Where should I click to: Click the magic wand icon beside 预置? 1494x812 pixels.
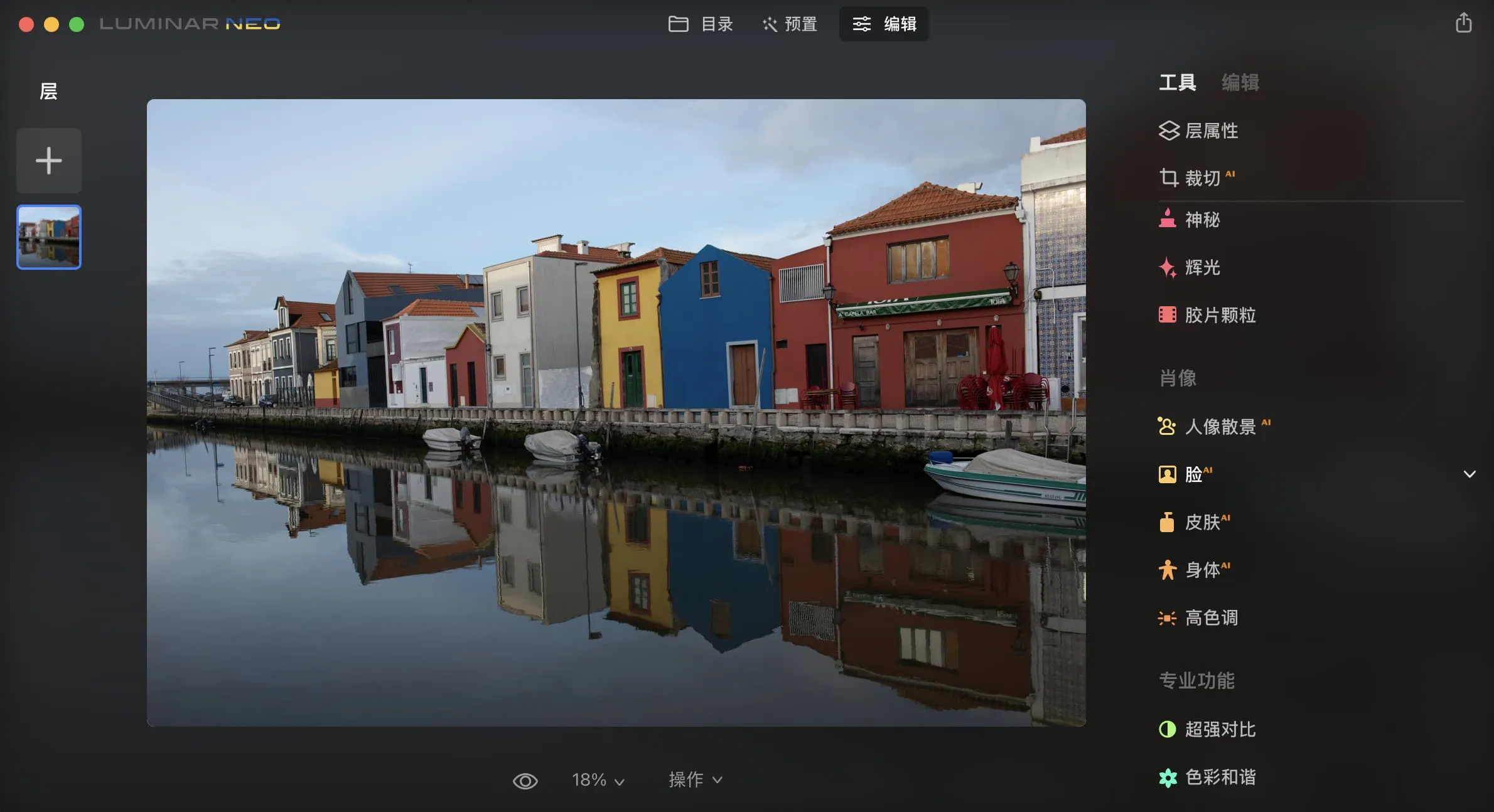coord(770,24)
